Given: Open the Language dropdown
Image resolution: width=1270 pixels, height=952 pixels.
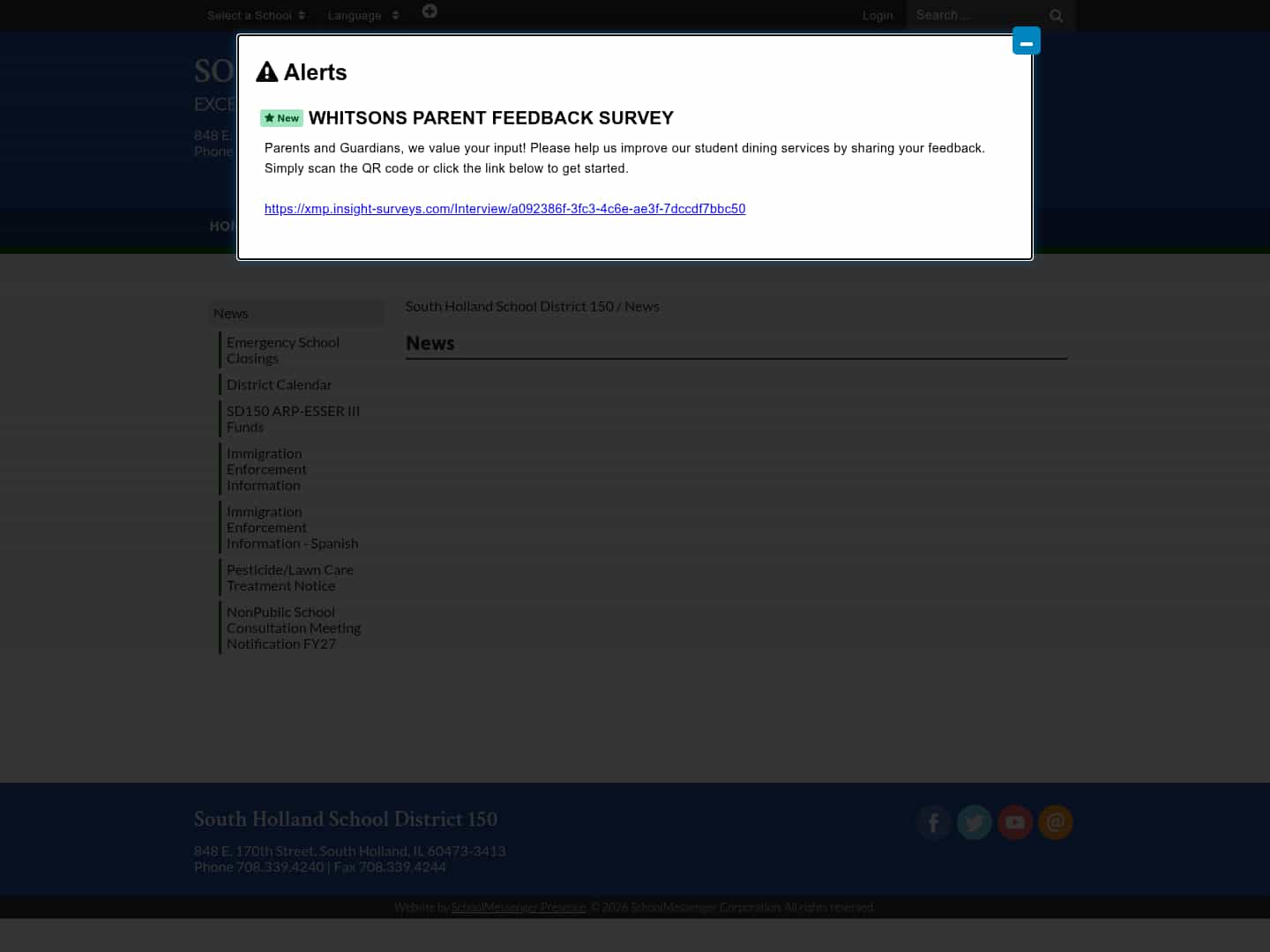Looking at the screenshot, I should (x=362, y=15).
